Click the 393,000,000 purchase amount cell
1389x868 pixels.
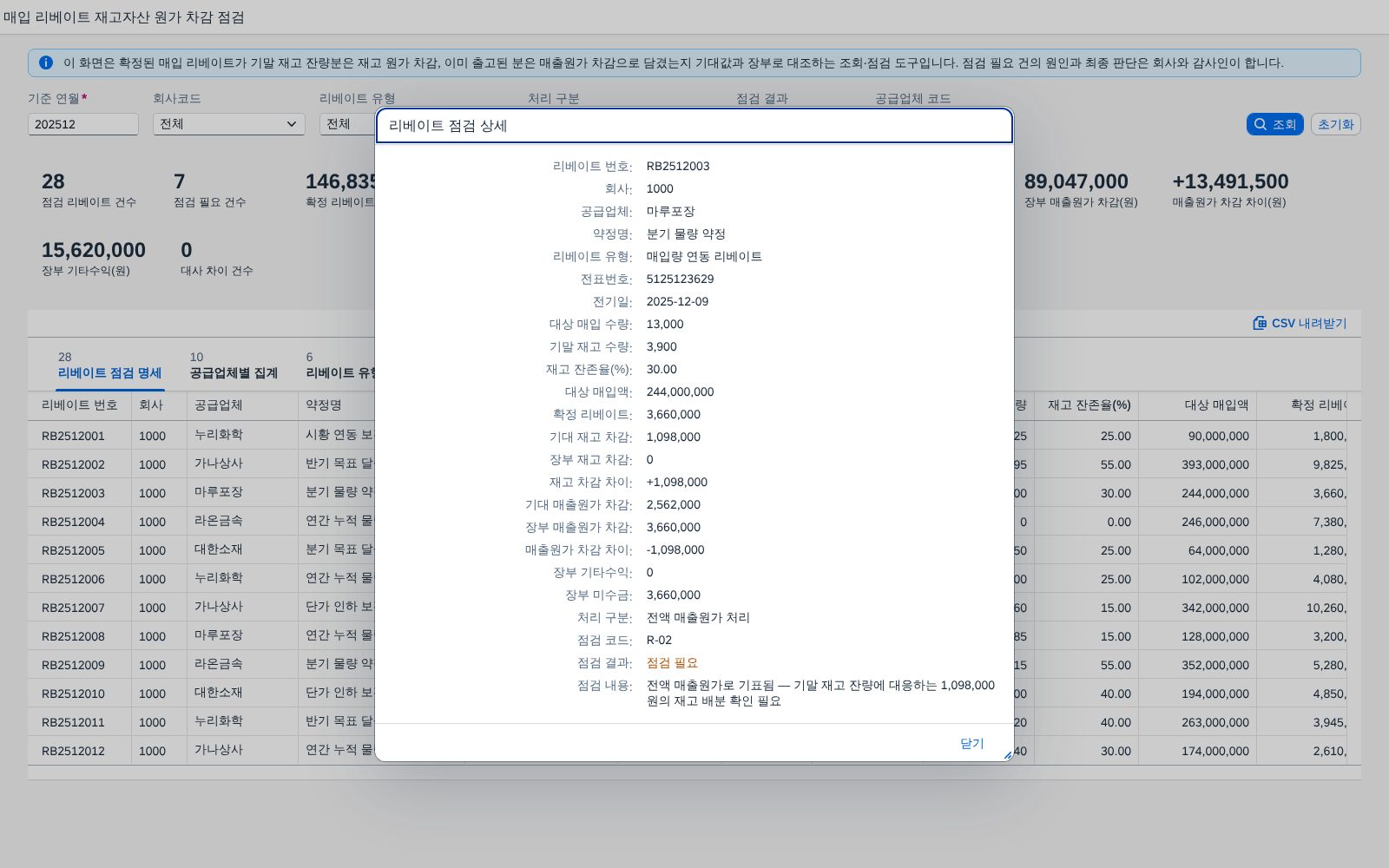point(1215,464)
